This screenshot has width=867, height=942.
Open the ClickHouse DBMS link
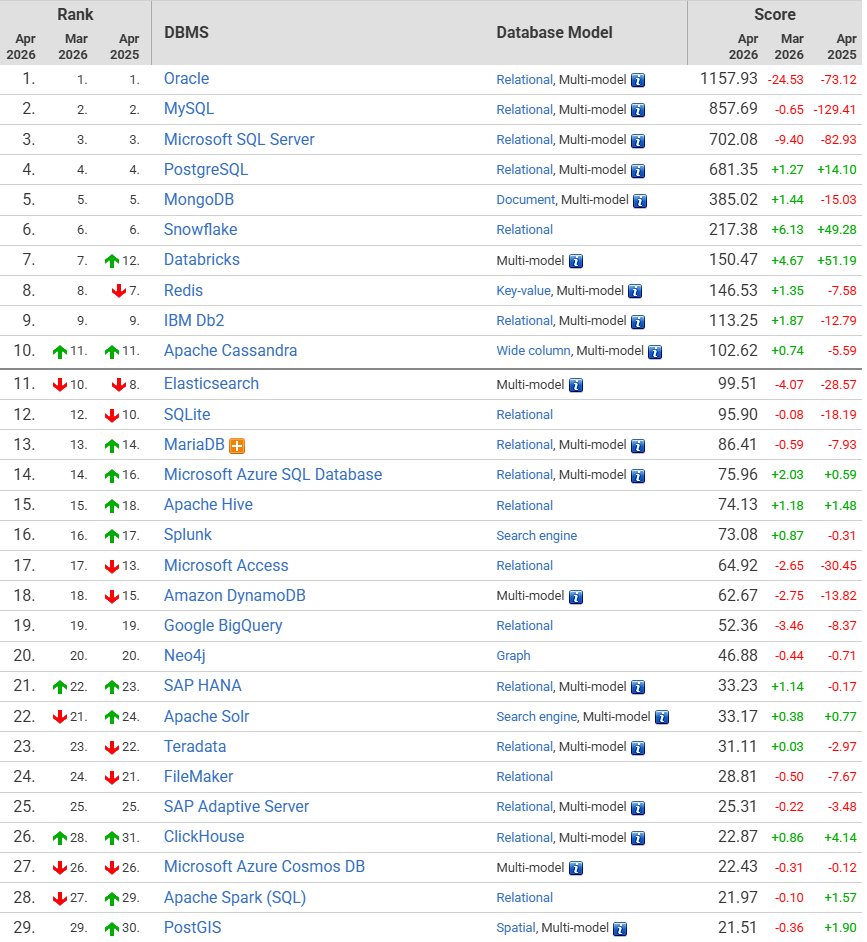click(x=204, y=836)
